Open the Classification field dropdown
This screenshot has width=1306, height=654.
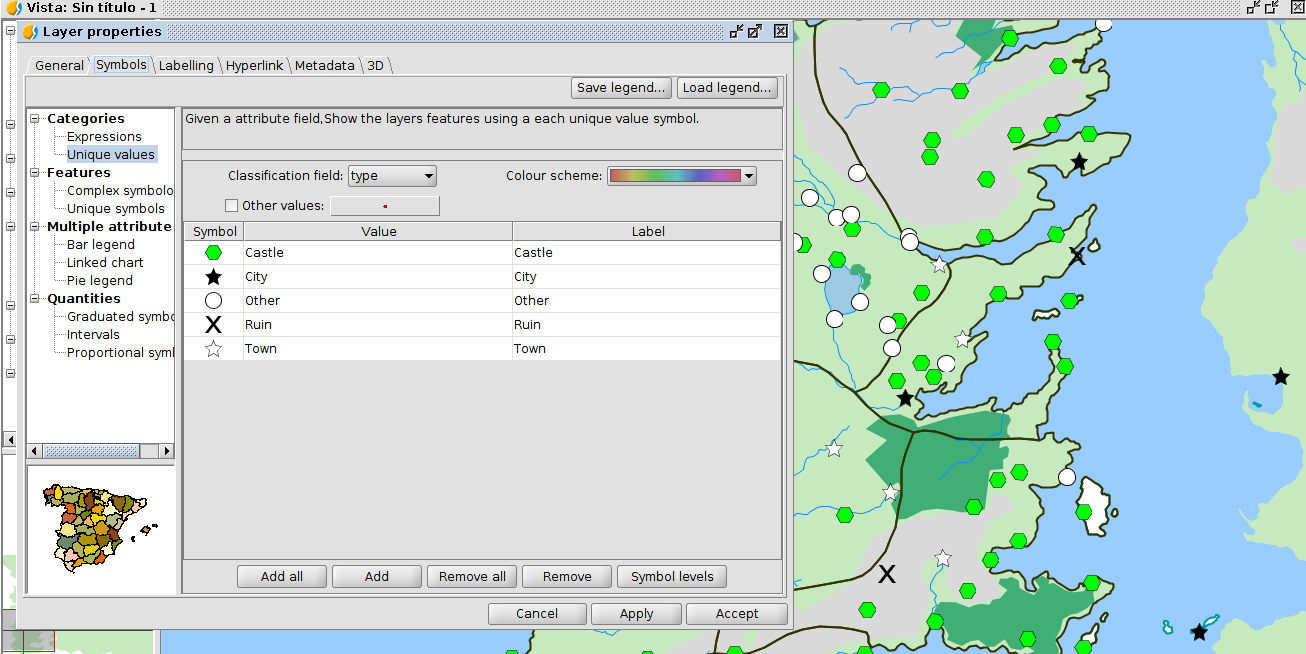tap(392, 176)
